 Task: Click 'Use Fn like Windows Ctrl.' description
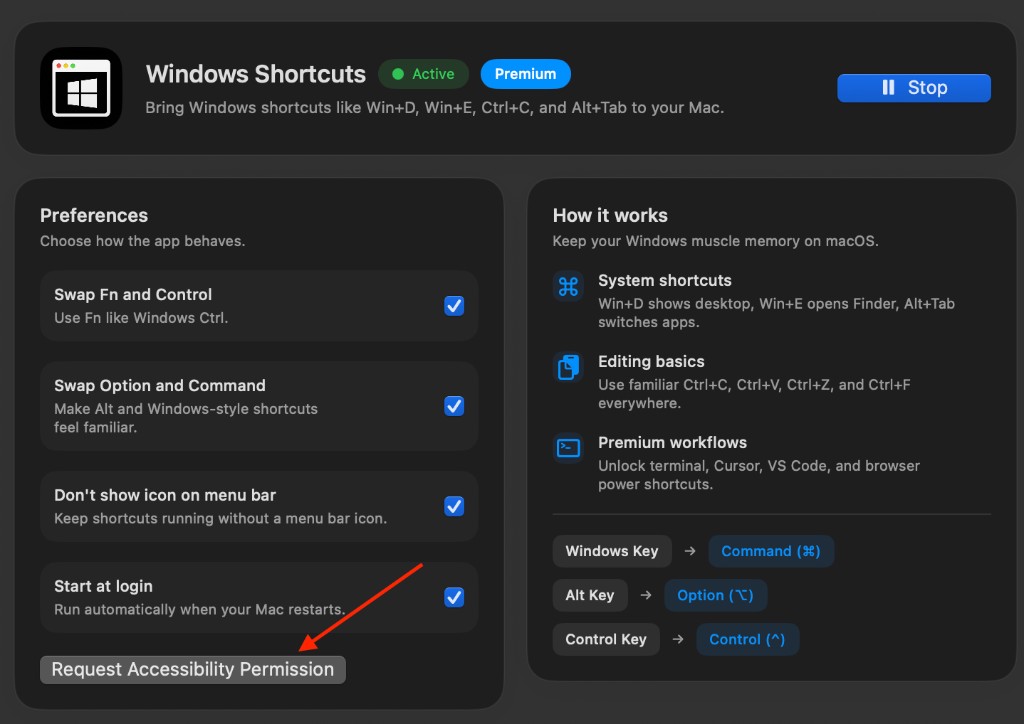pyautogui.click(x=141, y=318)
